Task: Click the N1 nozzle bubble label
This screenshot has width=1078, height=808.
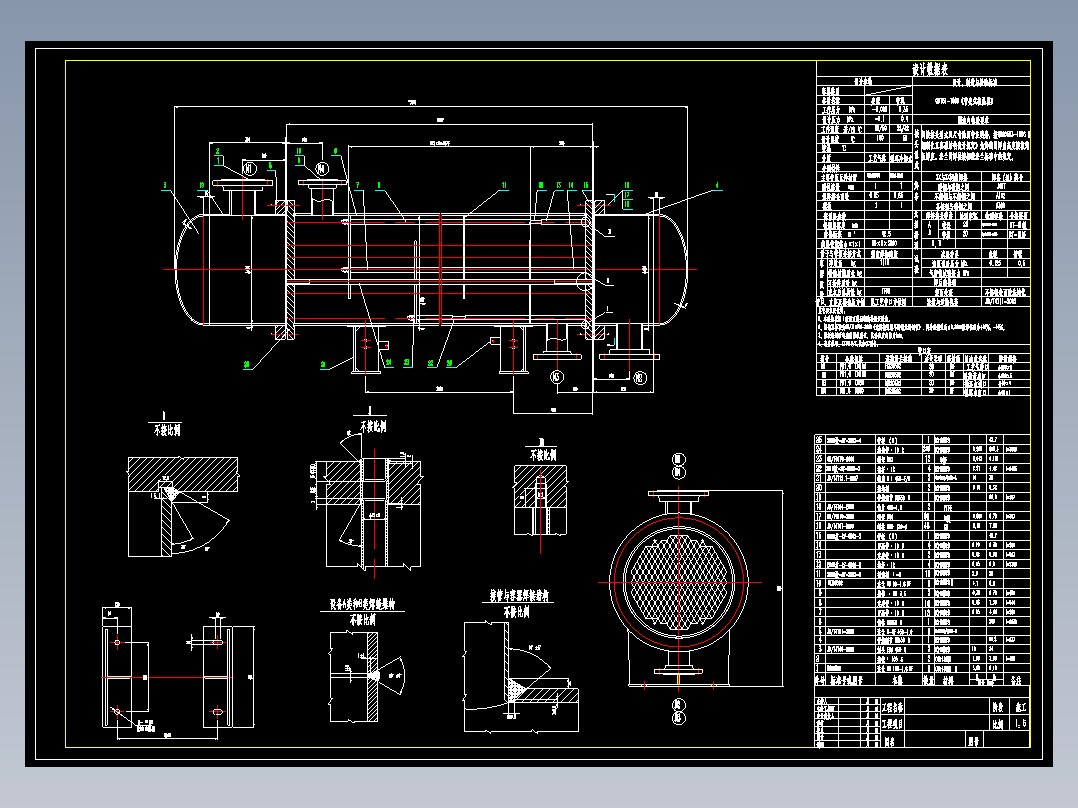Action: 250,168
